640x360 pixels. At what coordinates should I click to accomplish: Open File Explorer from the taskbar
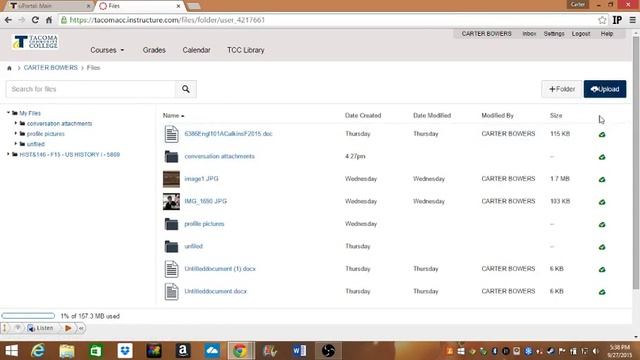pos(67,351)
